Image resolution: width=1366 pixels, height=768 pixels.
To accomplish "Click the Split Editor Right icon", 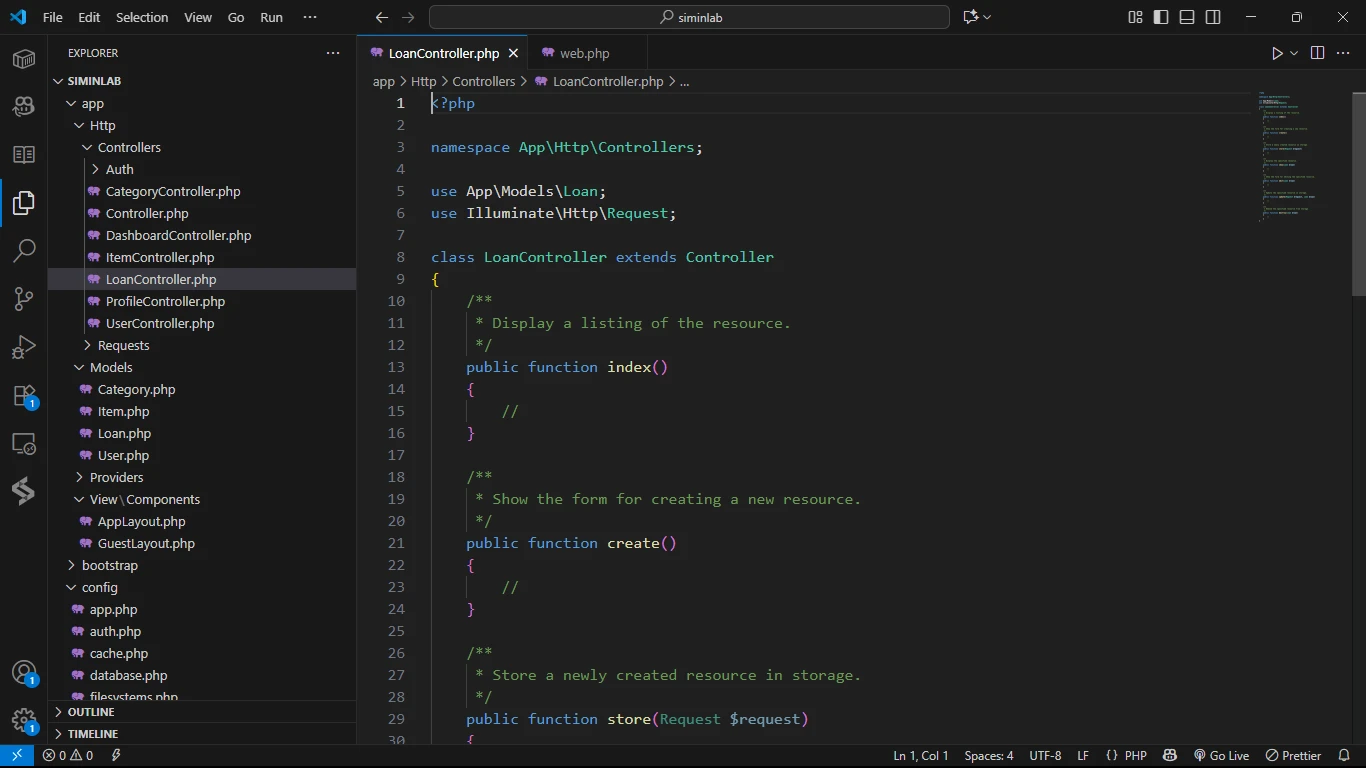I will coord(1317,53).
